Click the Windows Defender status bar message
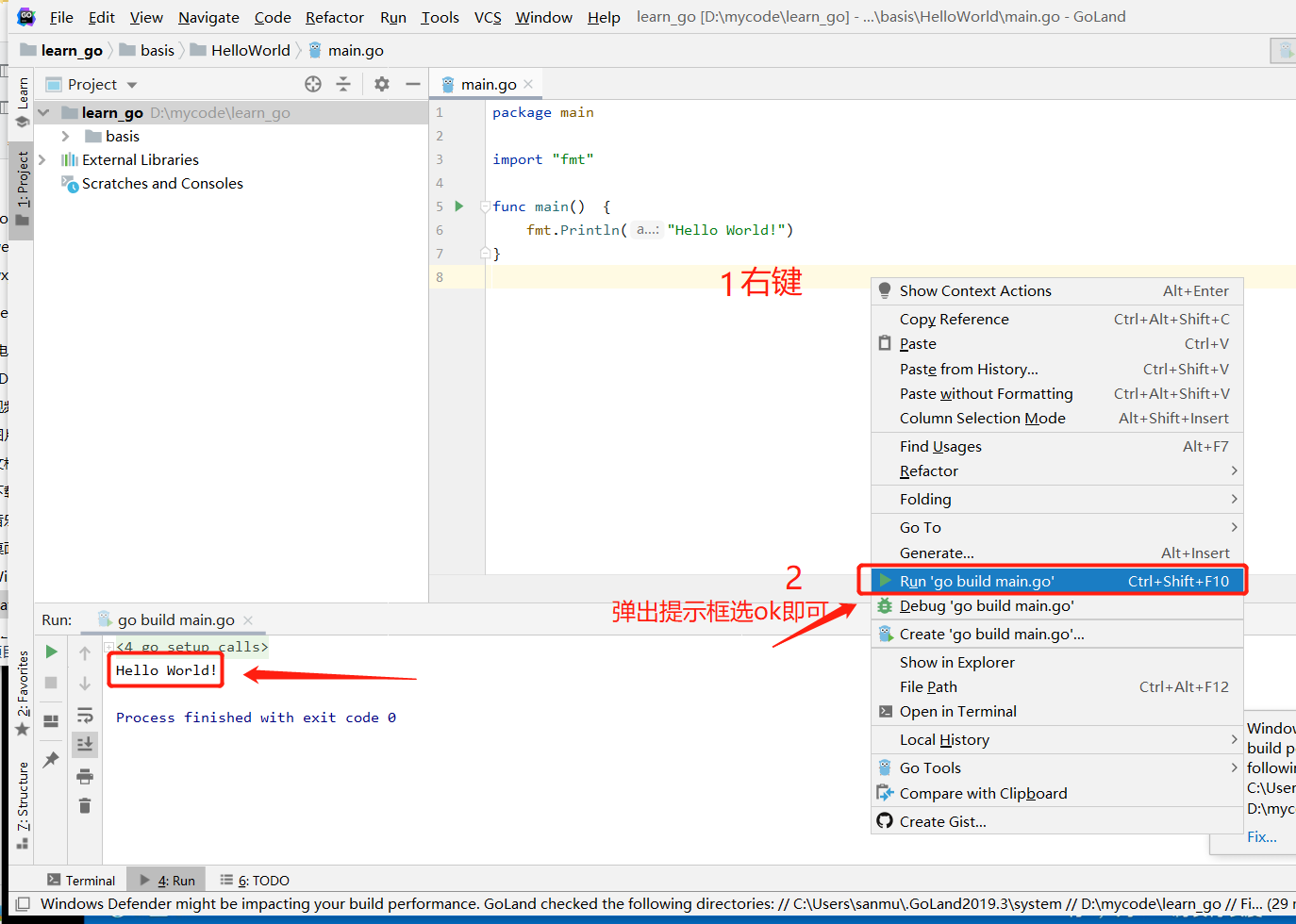1296x924 pixels. click(x=664, y=903)
